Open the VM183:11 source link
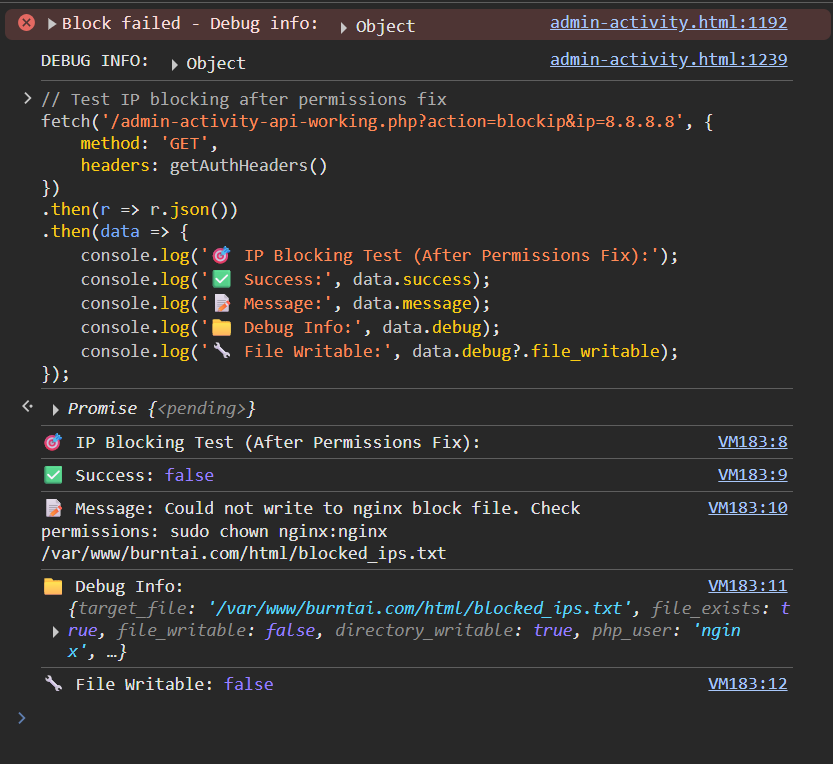 tap(747, 585)
